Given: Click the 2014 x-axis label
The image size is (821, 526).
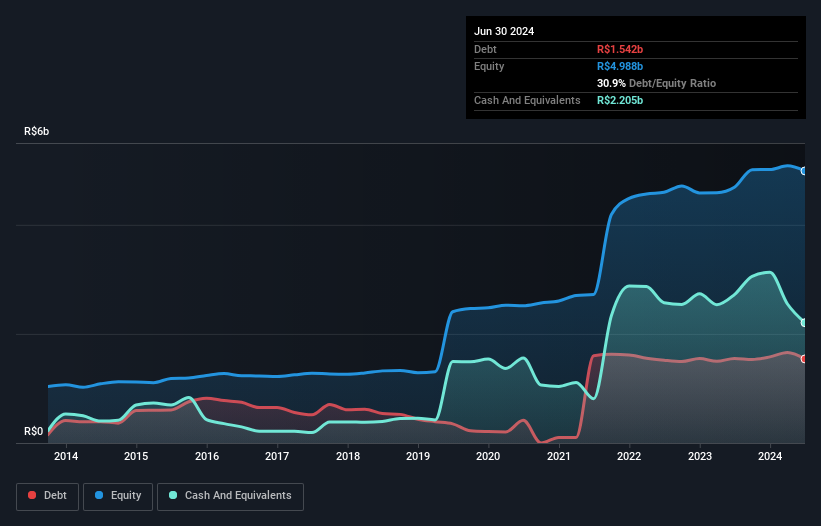Looking at the screenshot, I should 66,456.
